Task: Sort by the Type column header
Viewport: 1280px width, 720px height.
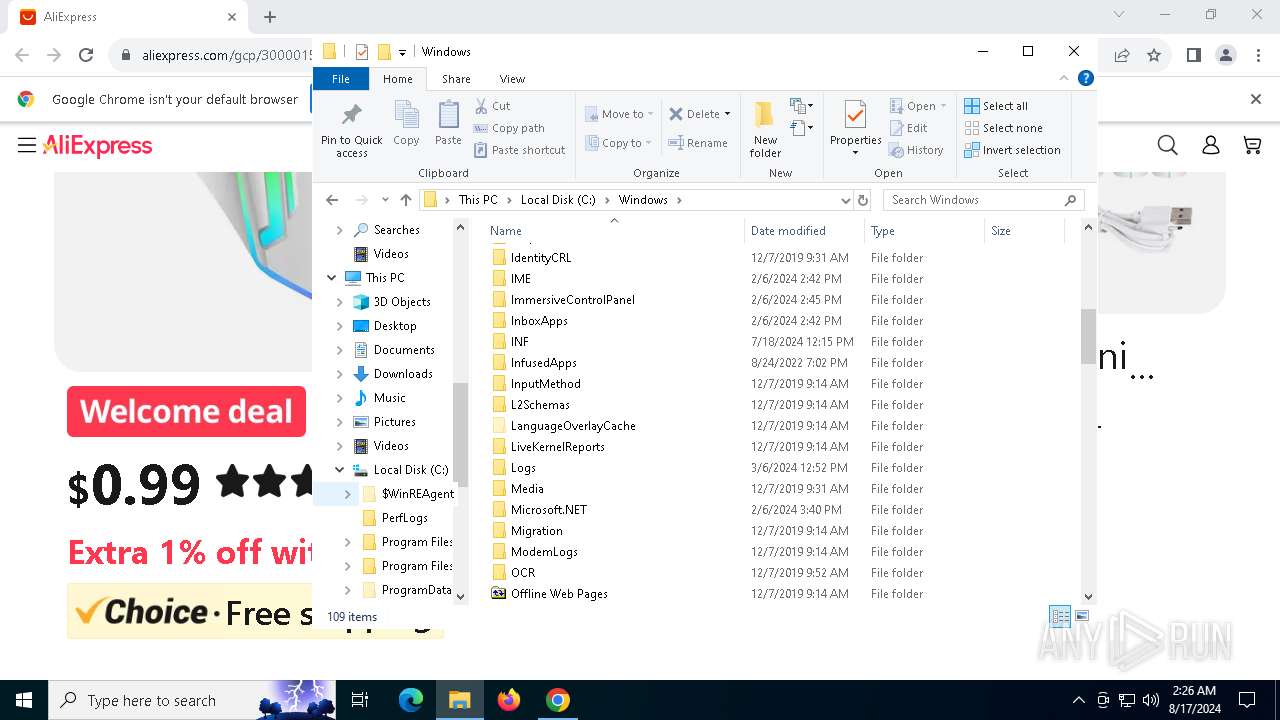Action: coord(924,231)
